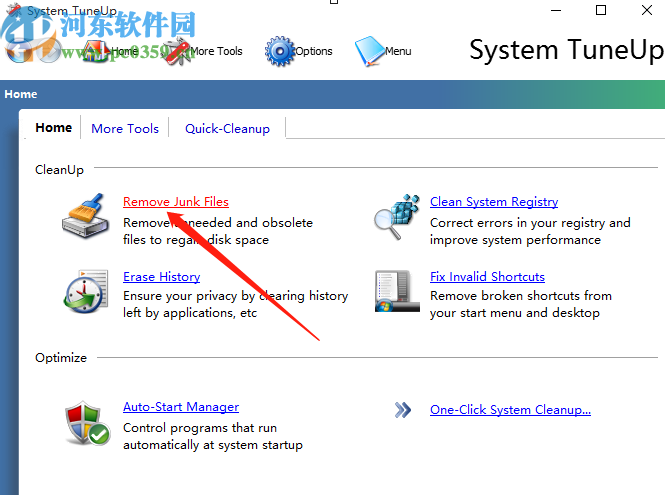
Task: Click the Home toolbar house icon
Action: (x=95, y=51)
